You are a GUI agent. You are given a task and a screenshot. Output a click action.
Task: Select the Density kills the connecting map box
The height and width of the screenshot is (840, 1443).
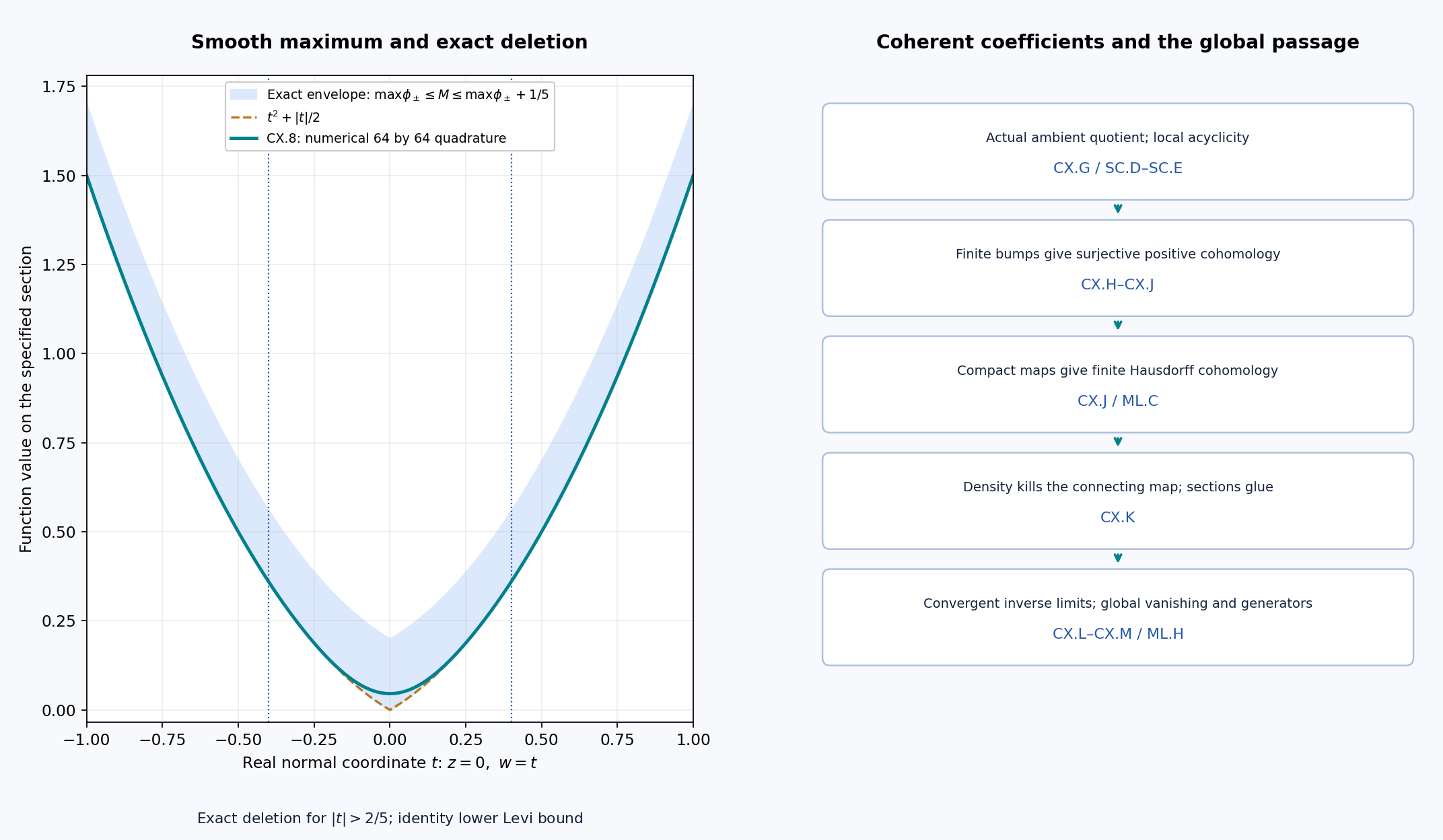(1117, 501)
